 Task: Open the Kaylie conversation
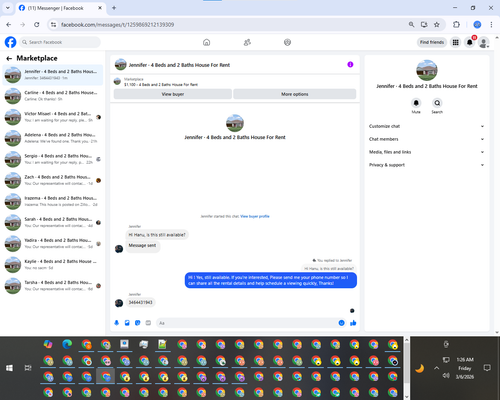coord(53,264)
